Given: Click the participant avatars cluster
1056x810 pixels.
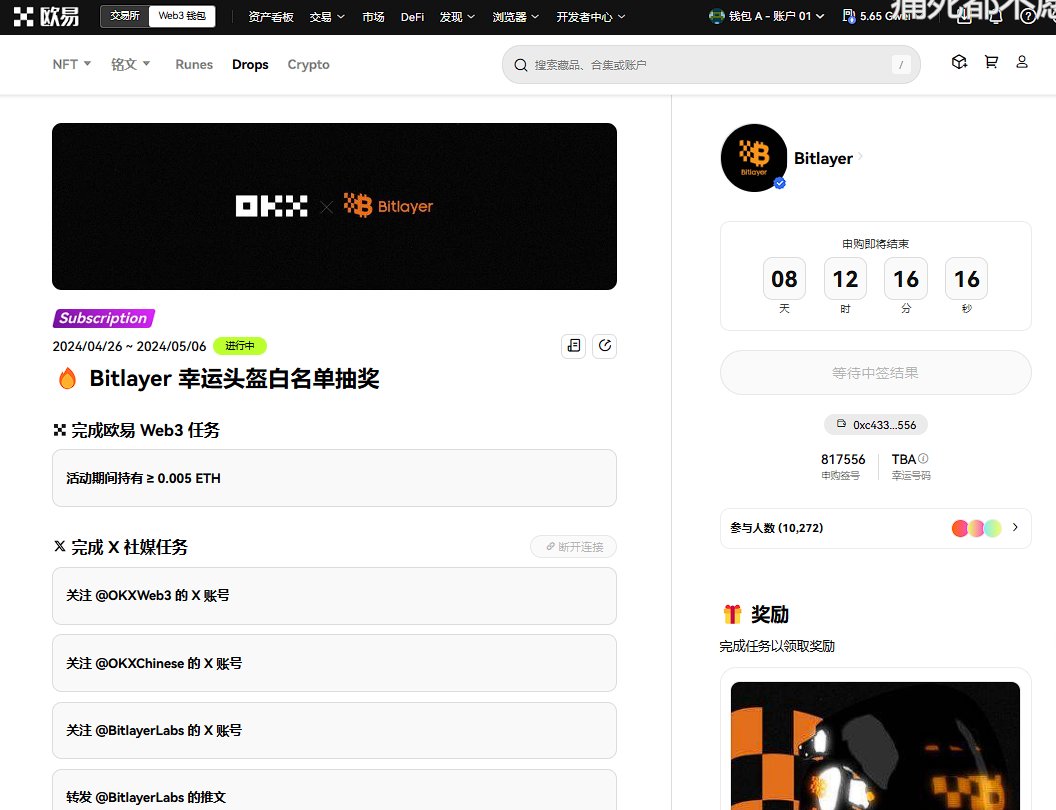Looking at the screenshot, I should [976, 529].
